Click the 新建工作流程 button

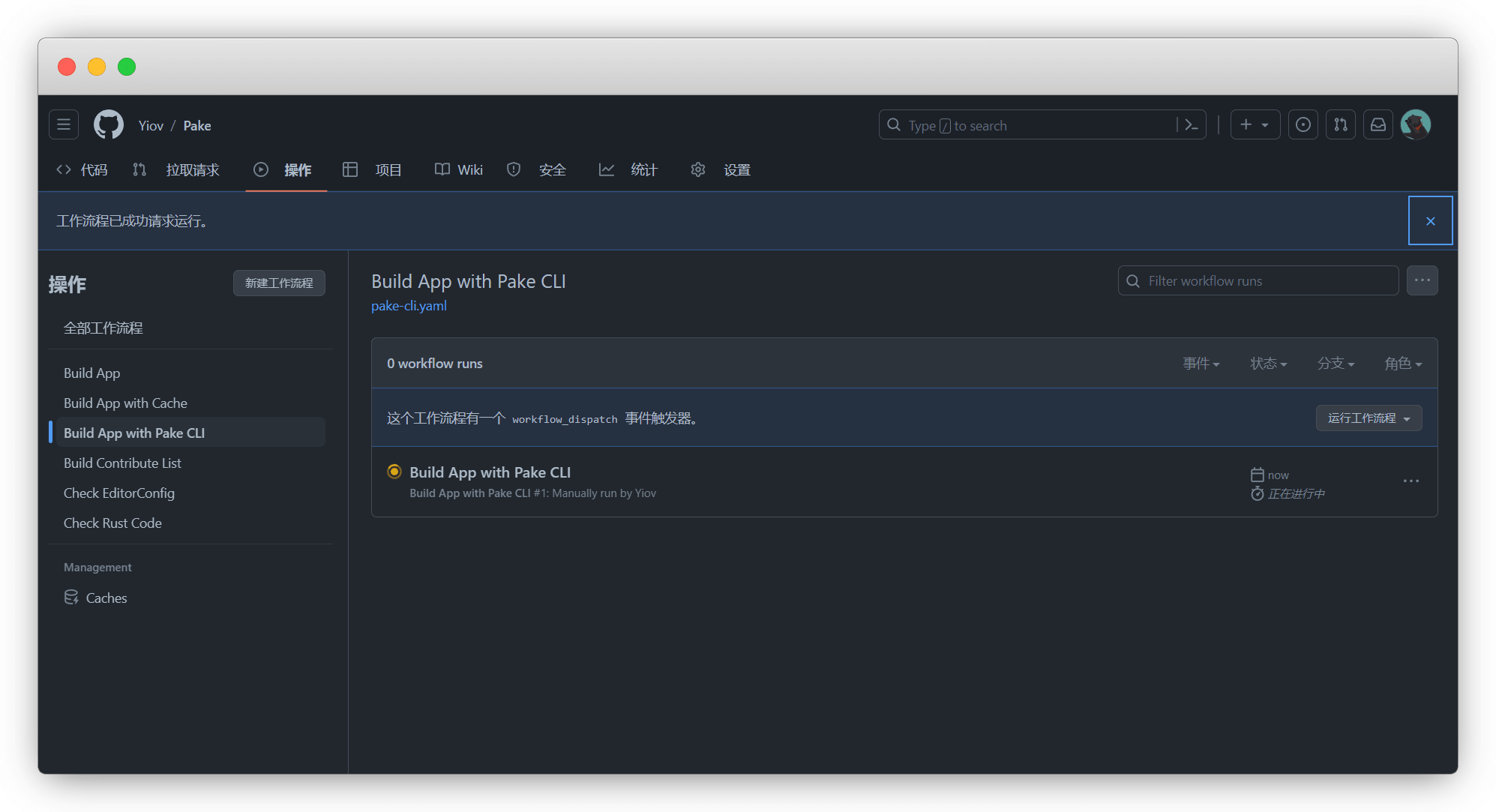coord(279,283)
